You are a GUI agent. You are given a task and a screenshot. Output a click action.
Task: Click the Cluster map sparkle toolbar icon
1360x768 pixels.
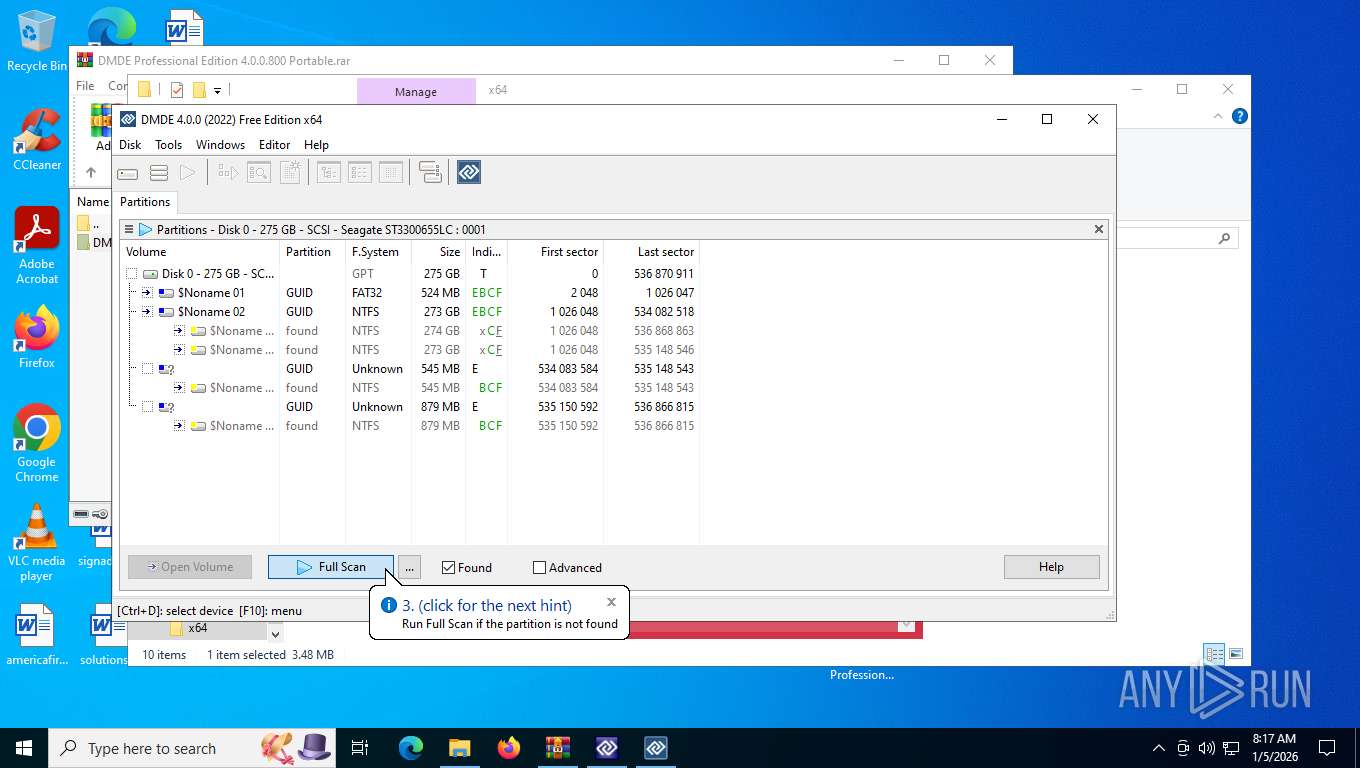click(290, 173)
